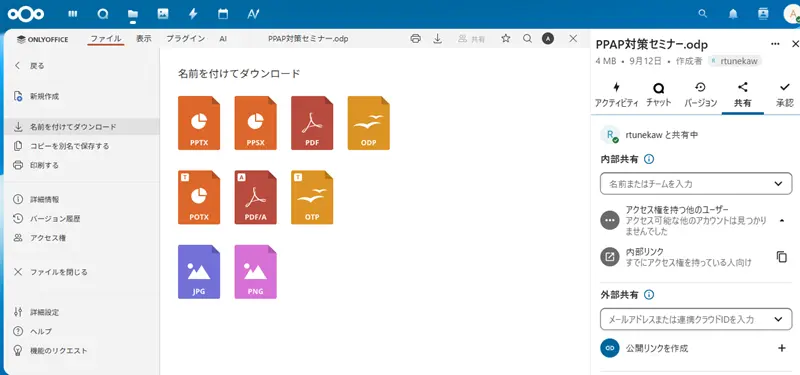Click info icon next to 内部共有
The width and height of the screenshot is (800, 375).
[x=649, y=159]
